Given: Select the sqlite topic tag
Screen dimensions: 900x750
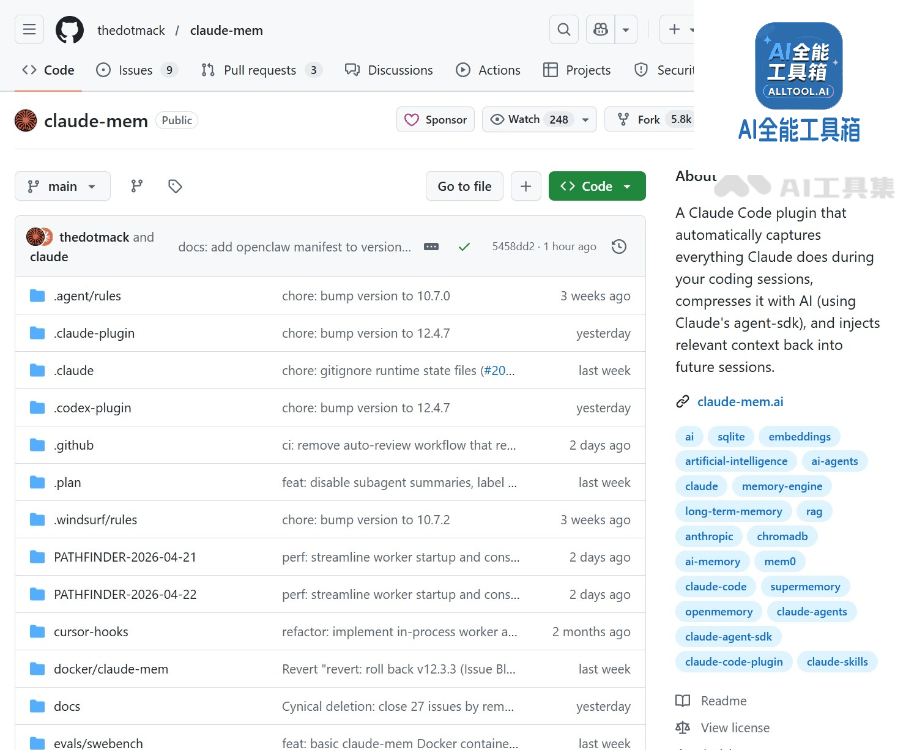Looking at the screenshot, I should tap(731, 437).
